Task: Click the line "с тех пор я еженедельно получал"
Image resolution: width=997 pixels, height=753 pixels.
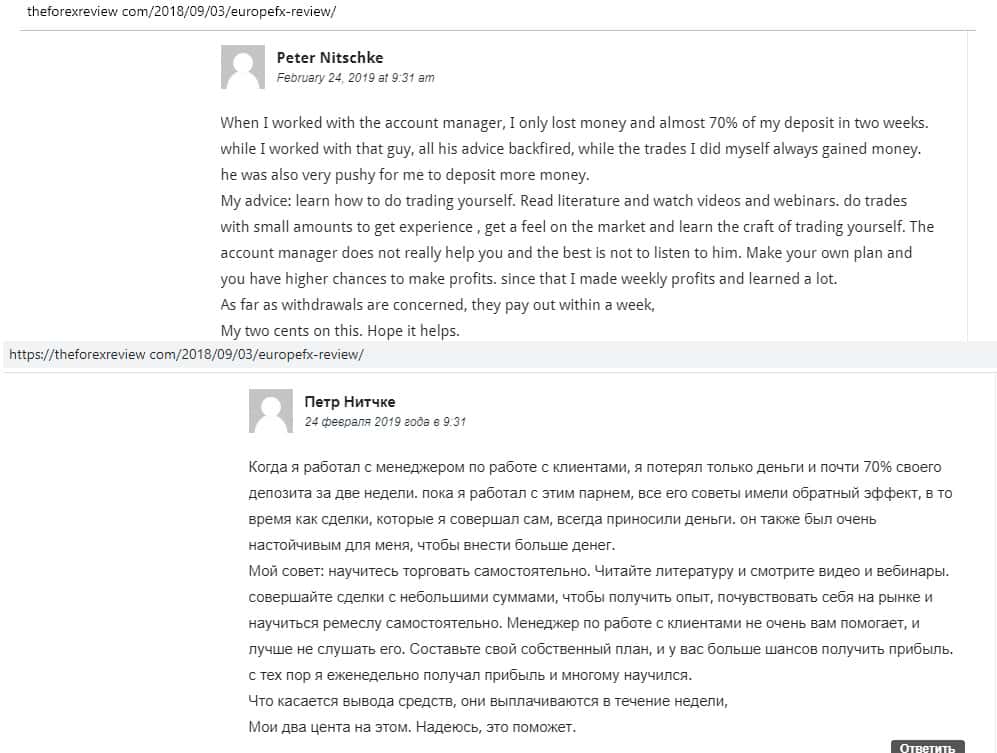Action: pyautogui.click(x=470, y=675)
